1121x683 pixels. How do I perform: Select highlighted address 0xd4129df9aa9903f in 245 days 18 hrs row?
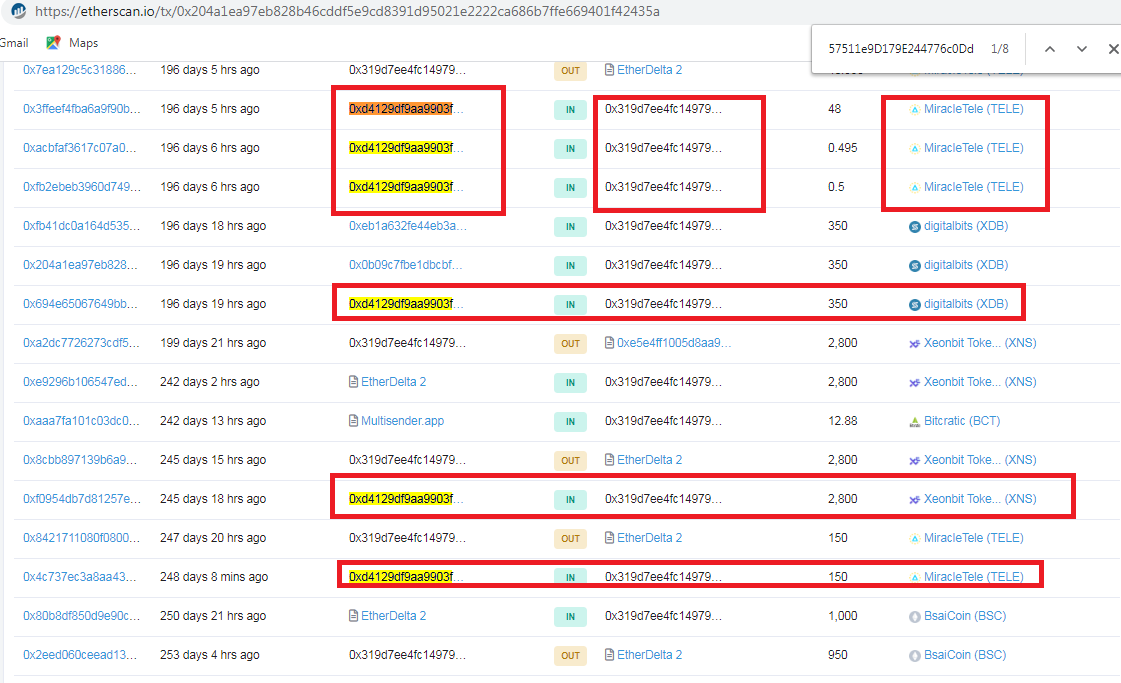[400, 498]
